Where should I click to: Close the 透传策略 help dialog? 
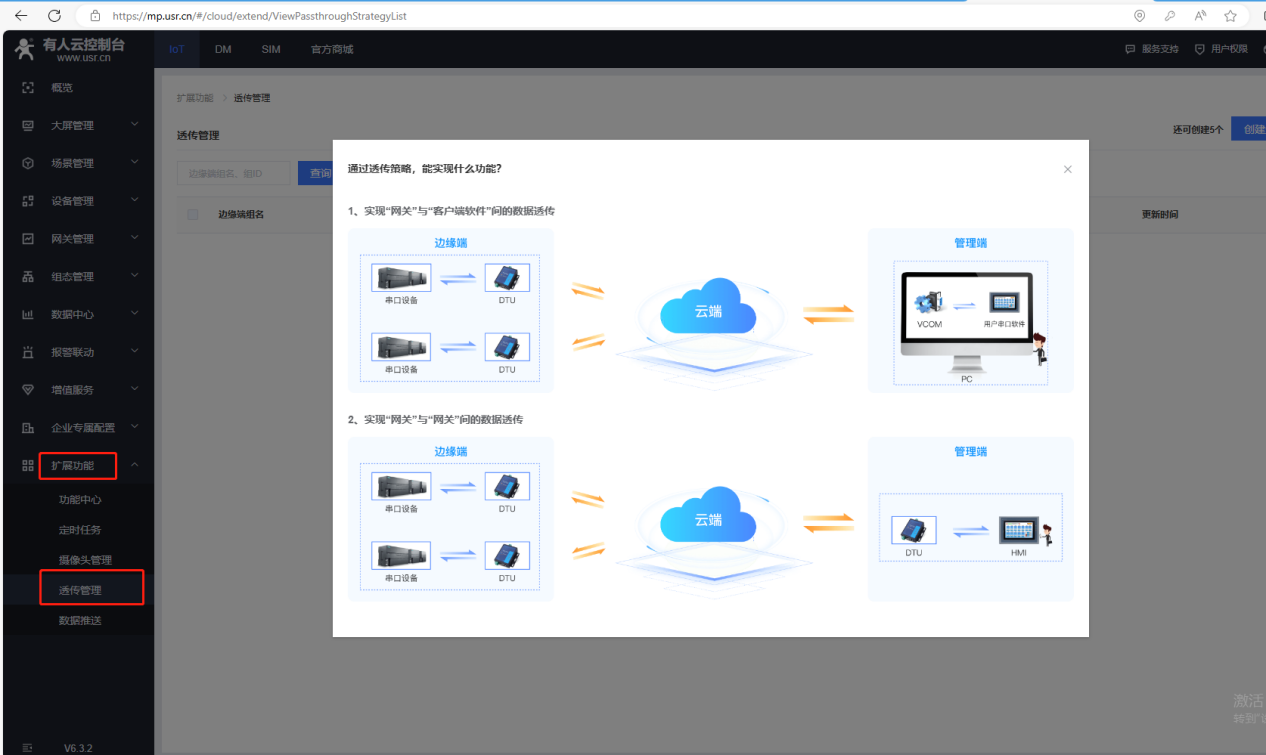click(1067, 170)
